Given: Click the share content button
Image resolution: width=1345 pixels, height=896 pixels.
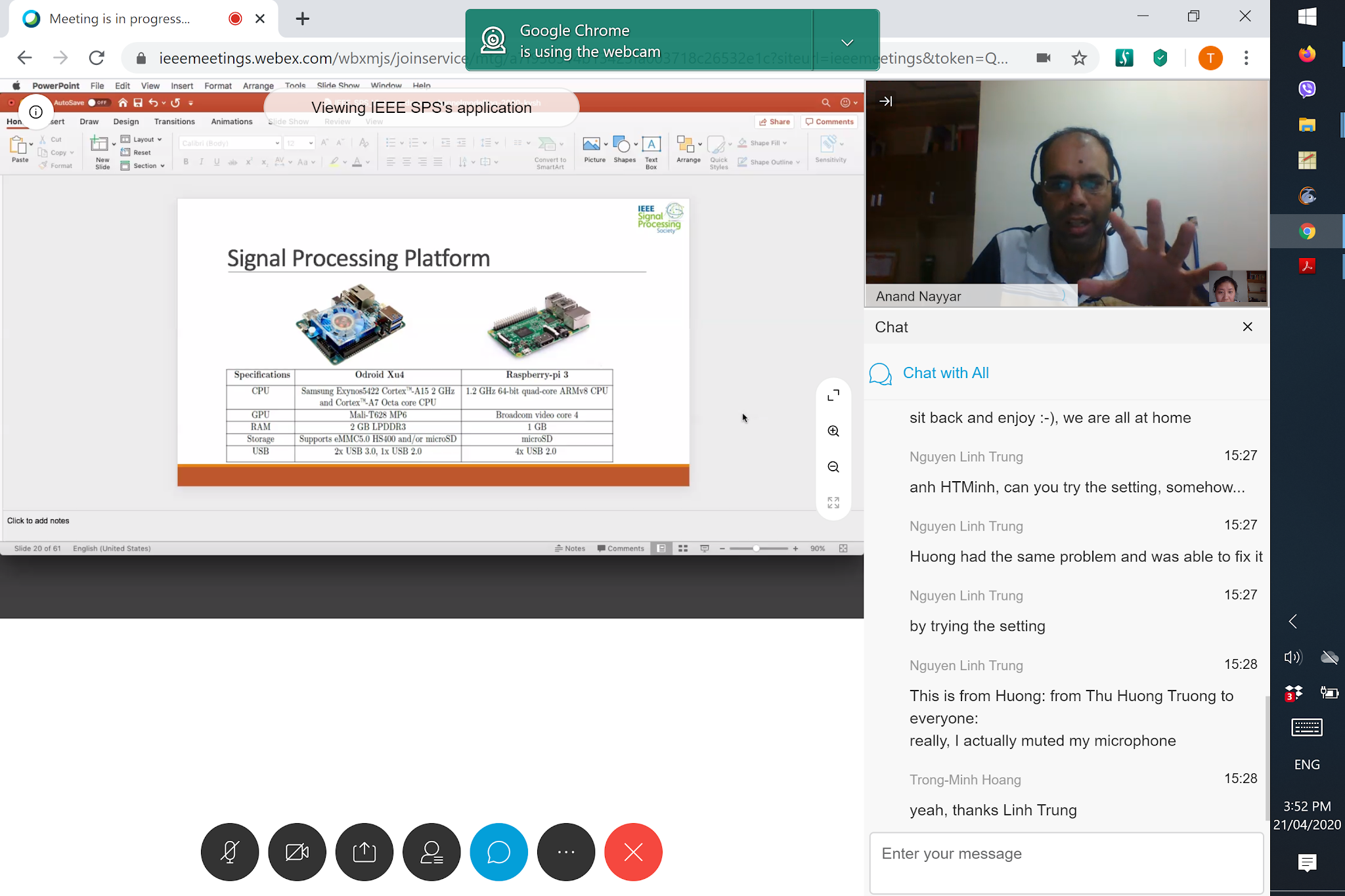Looking at the screenshot, I should (x=364, y=852).
